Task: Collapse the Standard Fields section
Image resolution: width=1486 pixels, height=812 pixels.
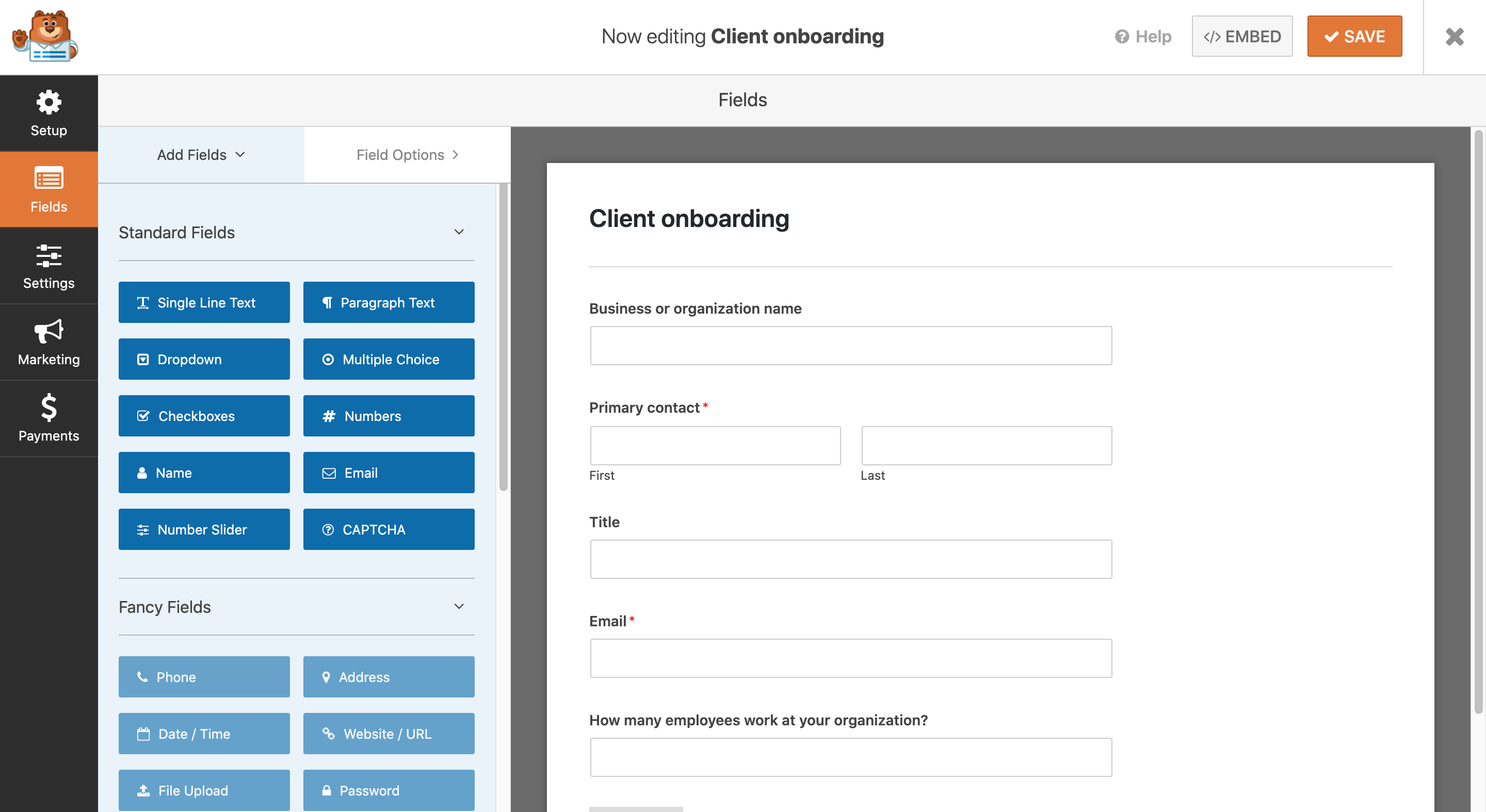Action: coord(457,232)
